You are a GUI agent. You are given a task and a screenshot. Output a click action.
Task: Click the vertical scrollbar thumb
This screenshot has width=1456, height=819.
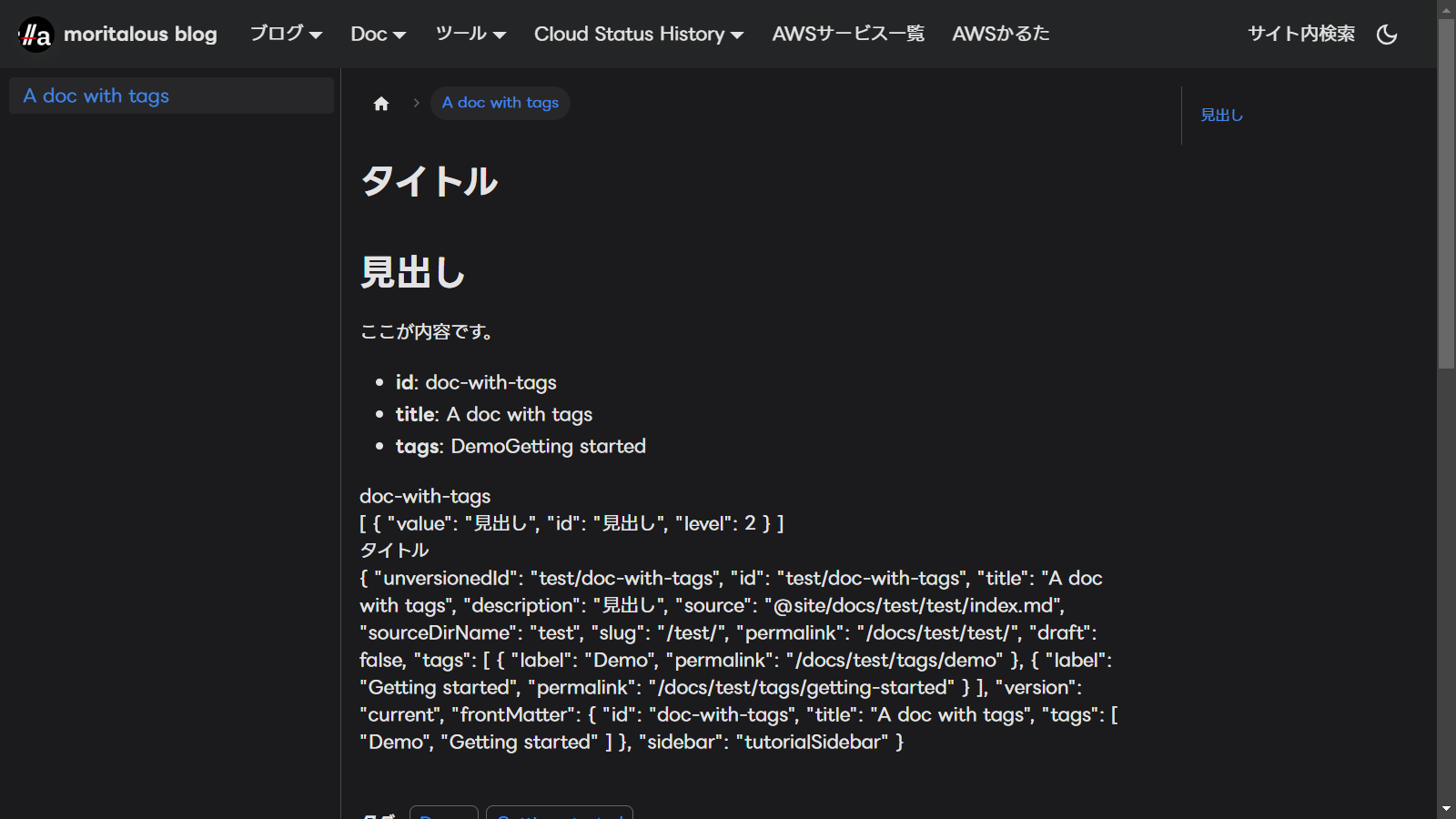point(1446,193)
